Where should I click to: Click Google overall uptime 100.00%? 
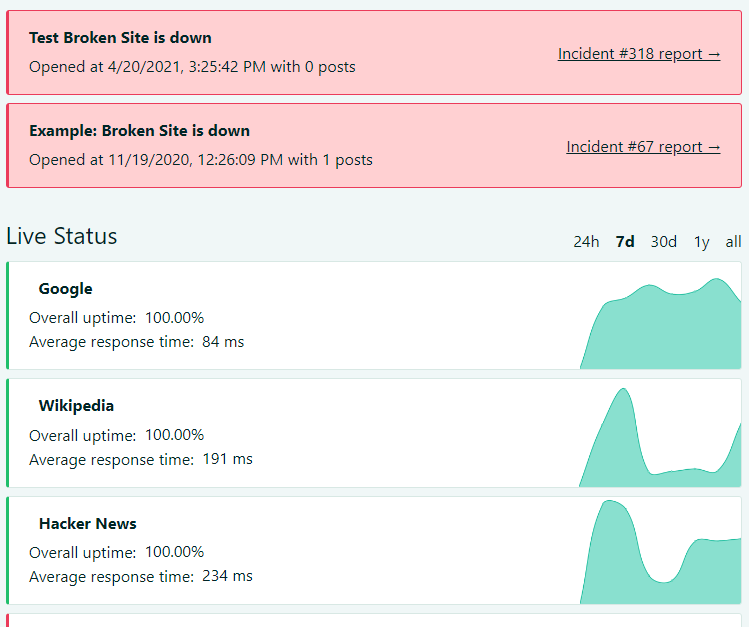pos(174,318)
